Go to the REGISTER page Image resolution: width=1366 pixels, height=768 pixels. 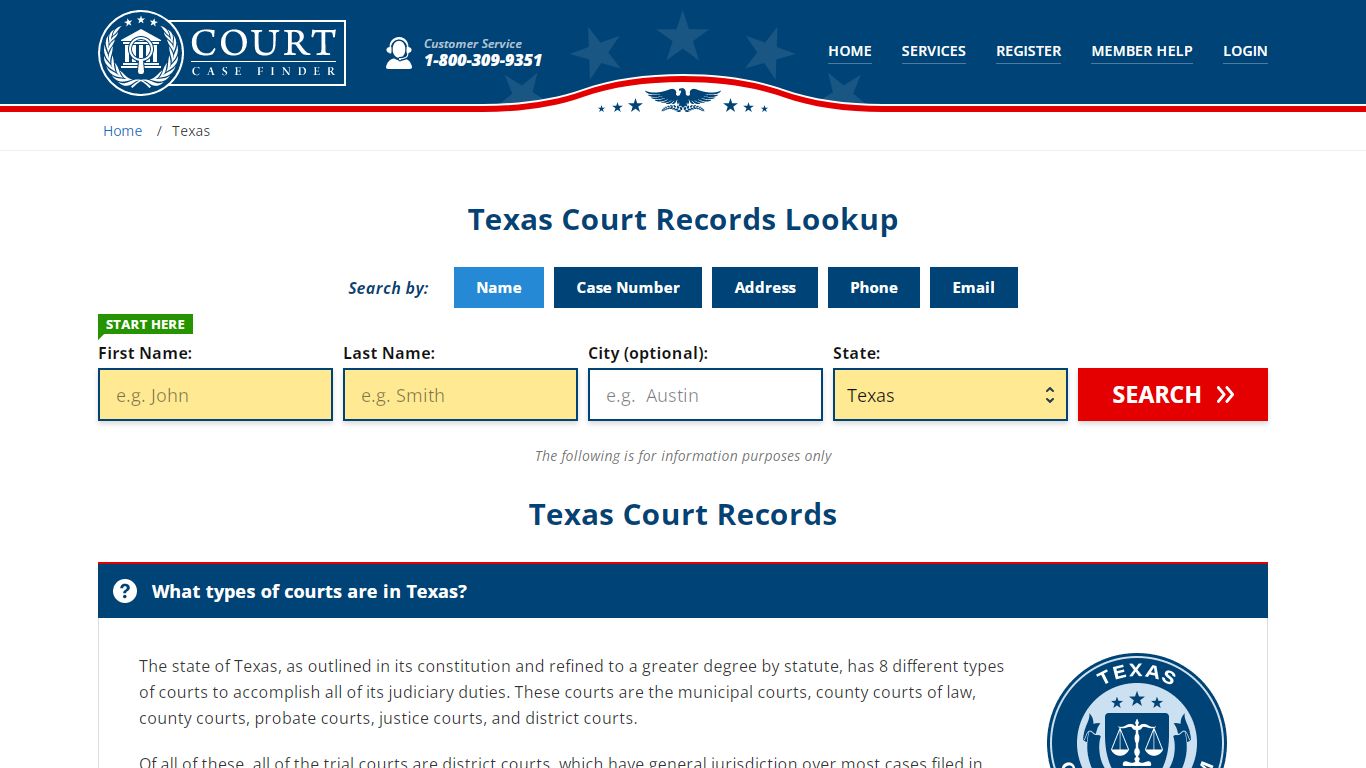click(1028, 51)
